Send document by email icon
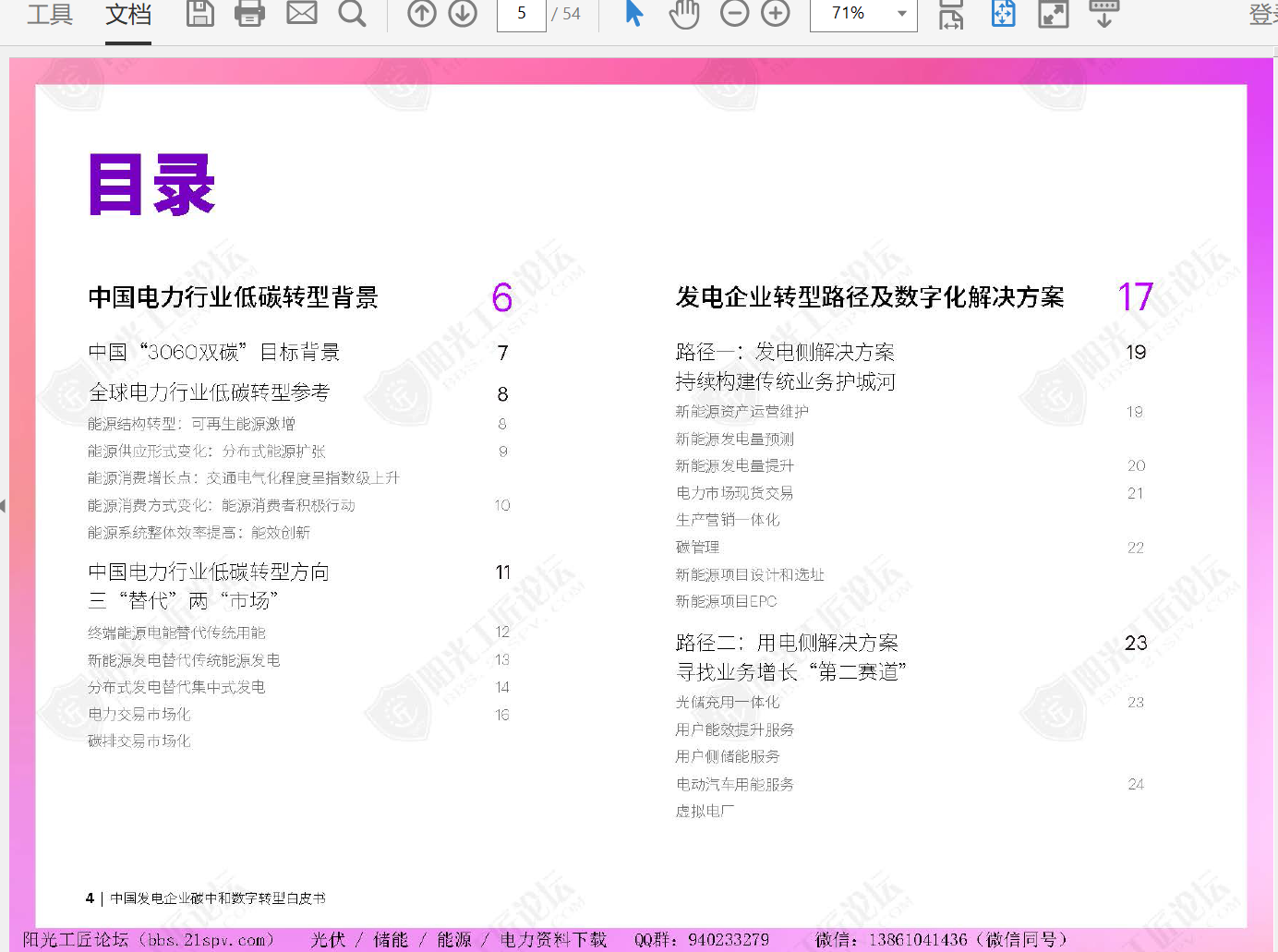Viewport: 1278px width, 952px height. (x=302, y=13)
